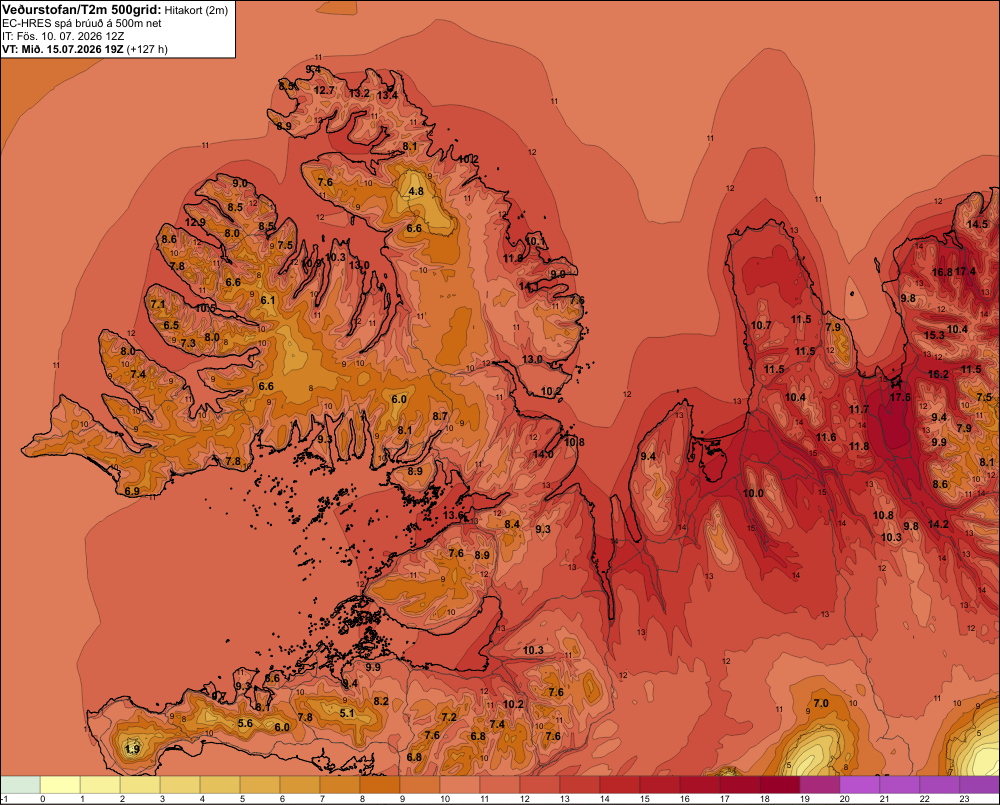Pick the orange 7-8 degree legend swatch
Viewport: 1000px width, 805px height.
[x=340, y=784]
